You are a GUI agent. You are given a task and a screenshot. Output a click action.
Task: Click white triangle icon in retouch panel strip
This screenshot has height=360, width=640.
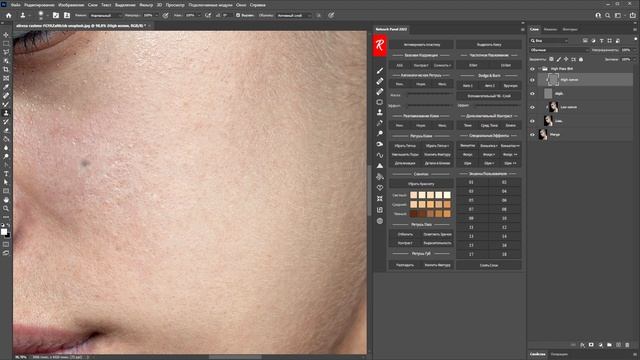tap(380, 166)
